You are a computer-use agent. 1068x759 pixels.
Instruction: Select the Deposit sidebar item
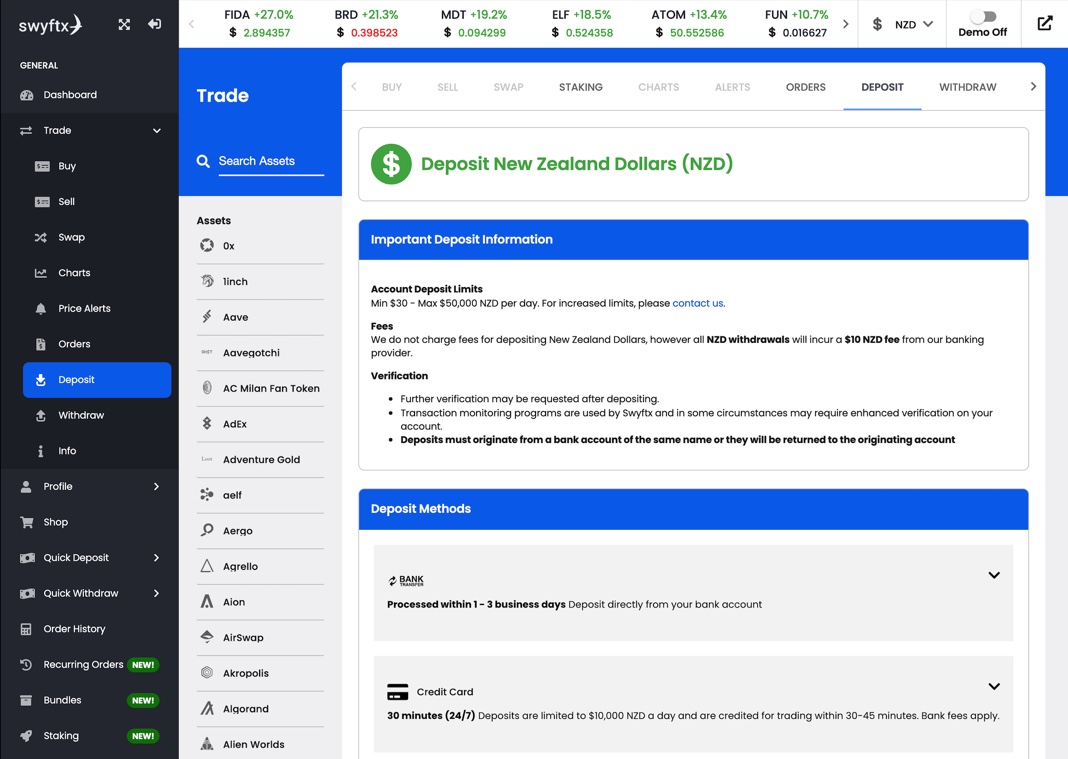click(97, 380)
